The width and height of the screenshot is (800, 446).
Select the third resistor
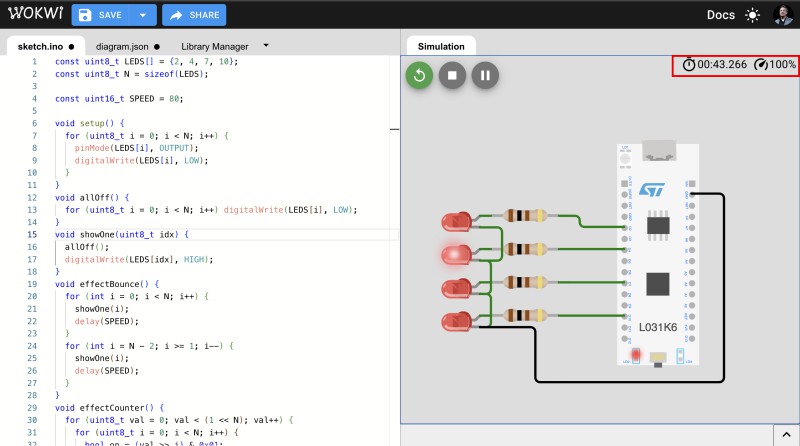[x=526, y=282]
